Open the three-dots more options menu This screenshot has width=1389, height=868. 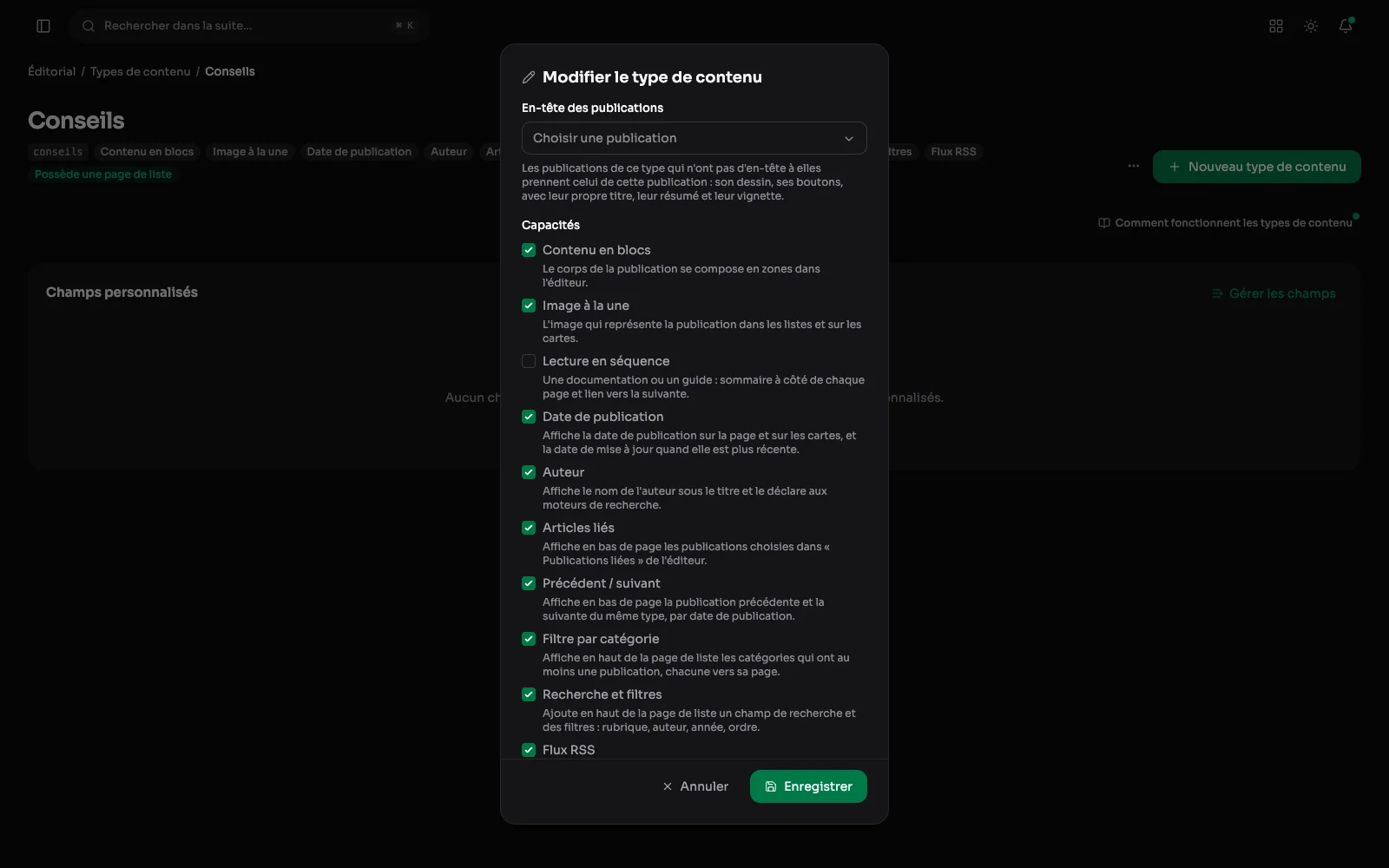click(1134, 166)
